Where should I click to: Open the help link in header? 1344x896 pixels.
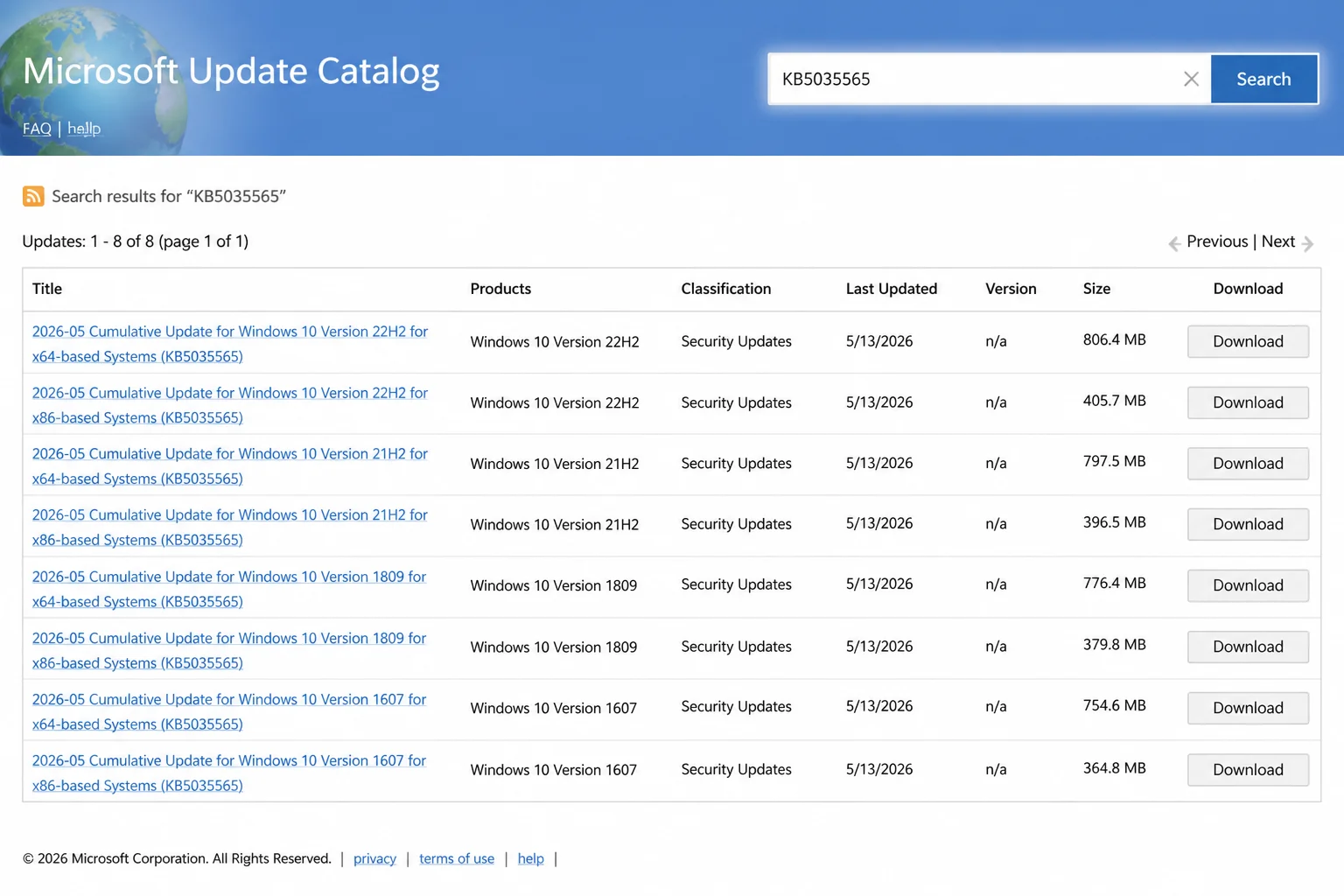[84, 129]
